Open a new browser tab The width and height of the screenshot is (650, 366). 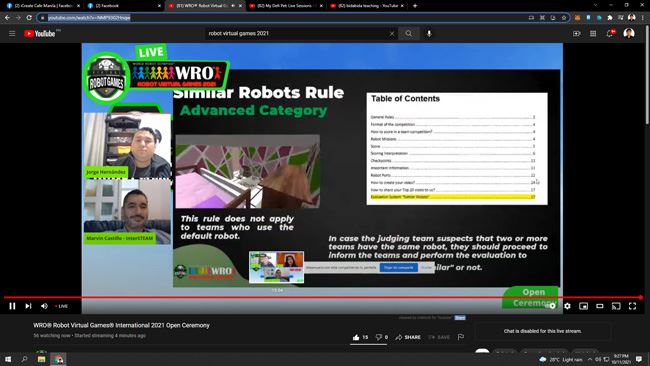point(415,6)
